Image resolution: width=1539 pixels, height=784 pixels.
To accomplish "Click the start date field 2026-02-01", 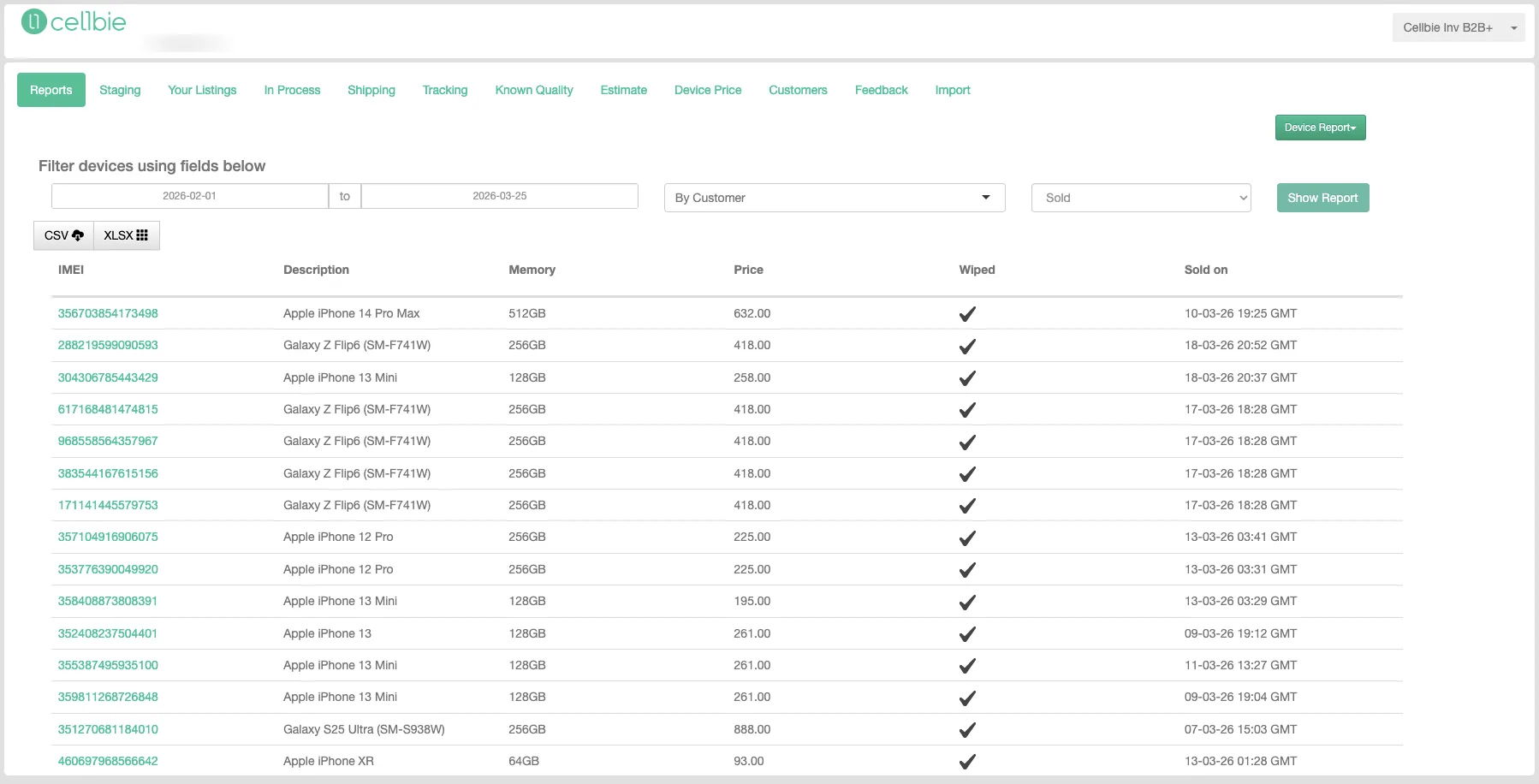I will point(190,196).
